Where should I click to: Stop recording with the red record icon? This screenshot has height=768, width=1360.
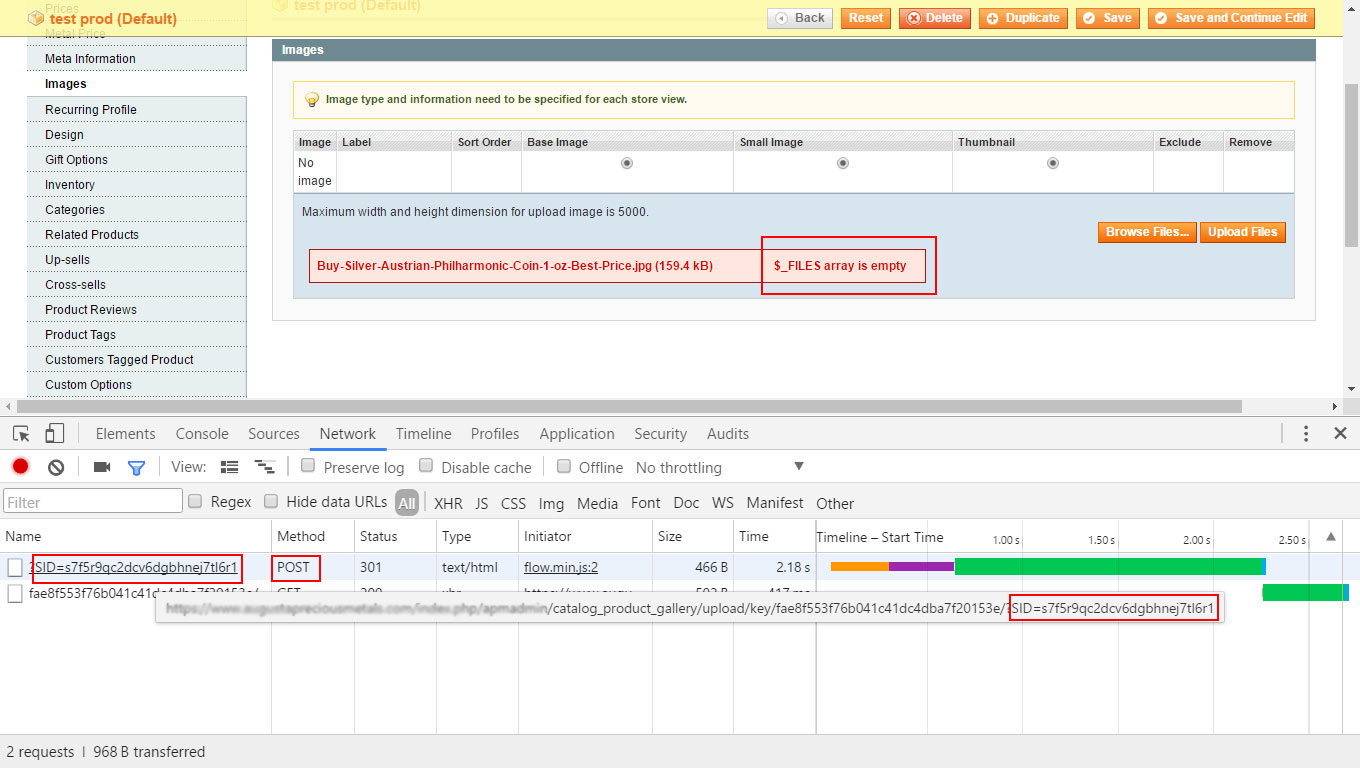pyautogui.click(x=20, y=467)
